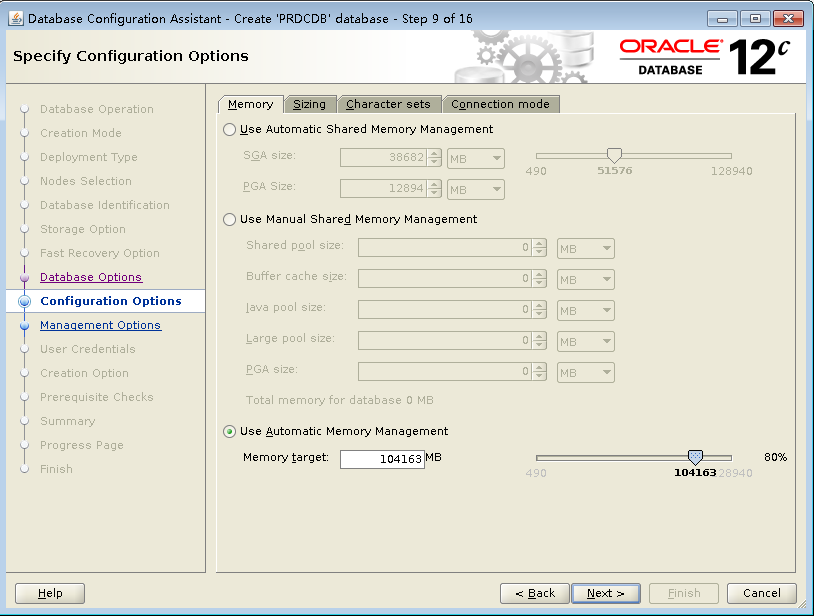Click the Java icon in the title bar

(16, 19)
